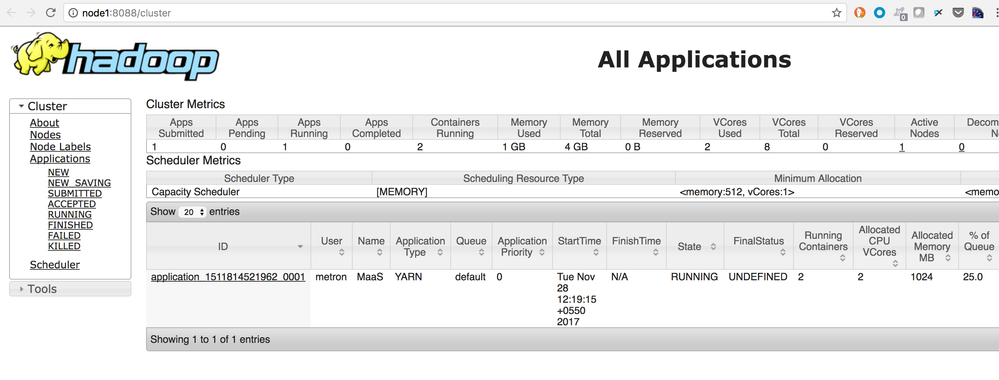Open the blue circle extension icon

[x=879, y=12]
